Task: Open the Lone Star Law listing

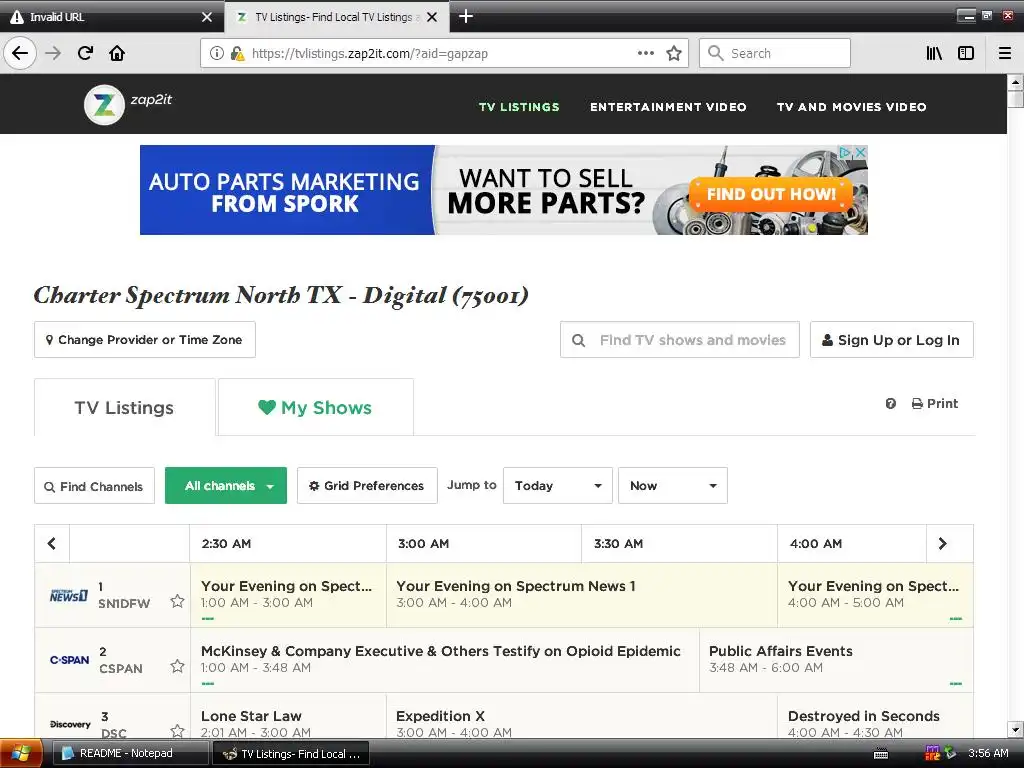Action: (x=288, y=716)
